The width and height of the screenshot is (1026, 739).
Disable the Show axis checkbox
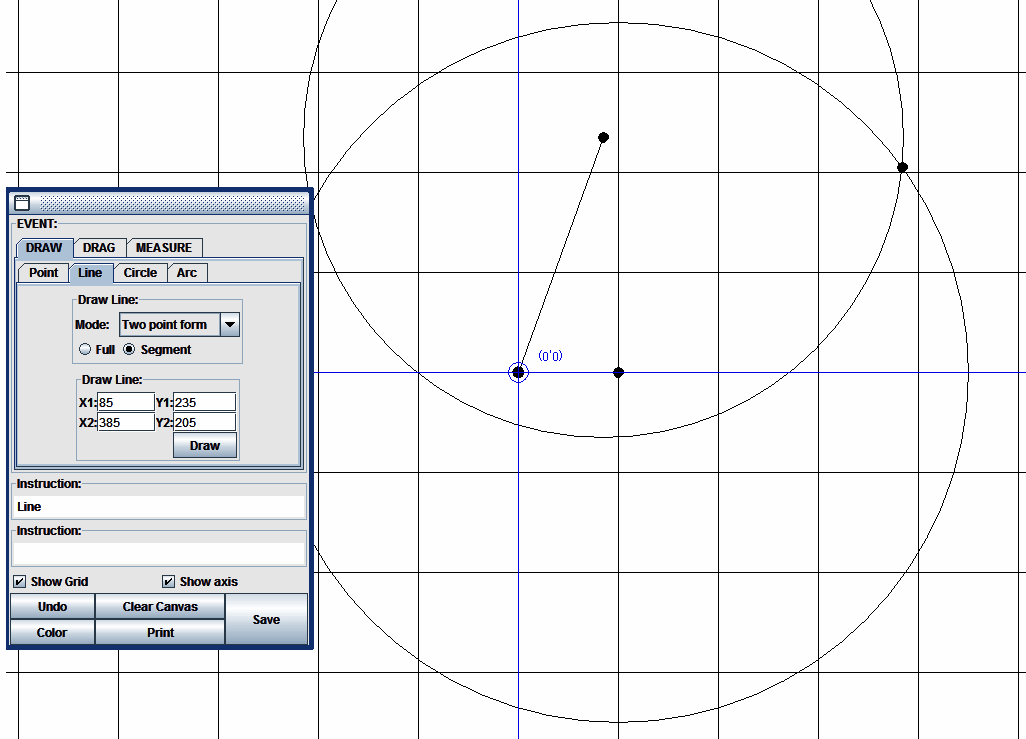(x=169, y=582)
